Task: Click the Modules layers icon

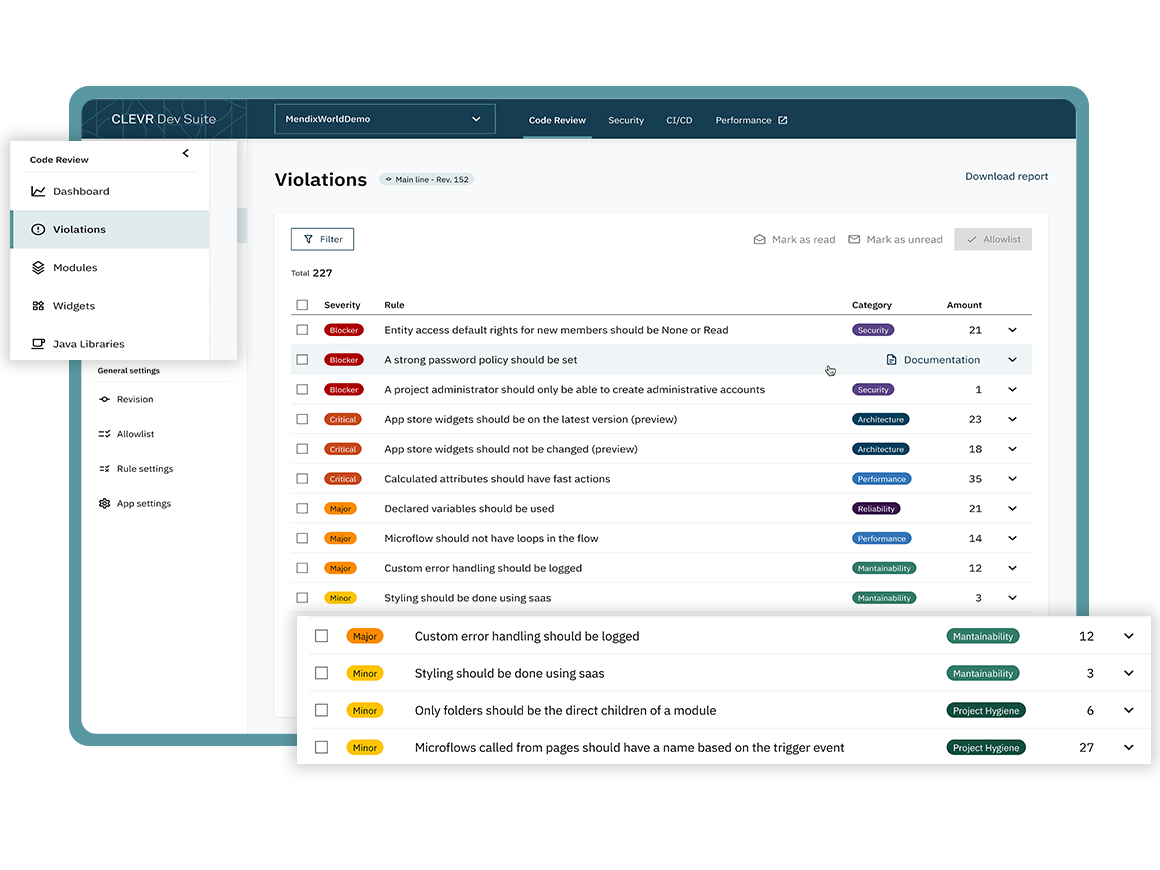Action: pyautogui.click(x=38, y=268)
